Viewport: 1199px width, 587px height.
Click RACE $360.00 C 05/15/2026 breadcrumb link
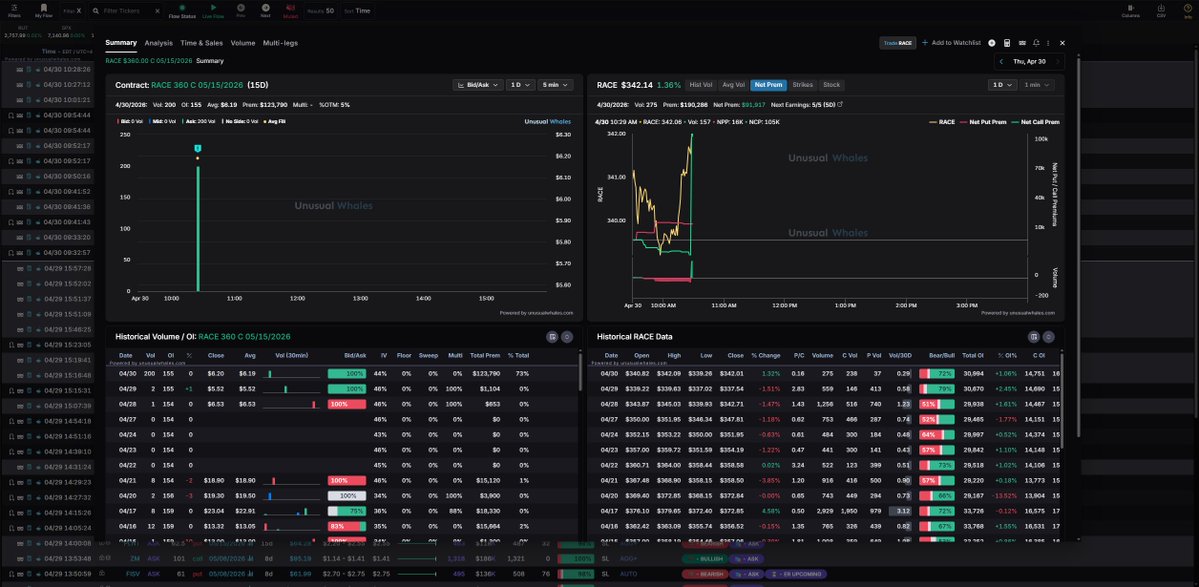(148, 60)
